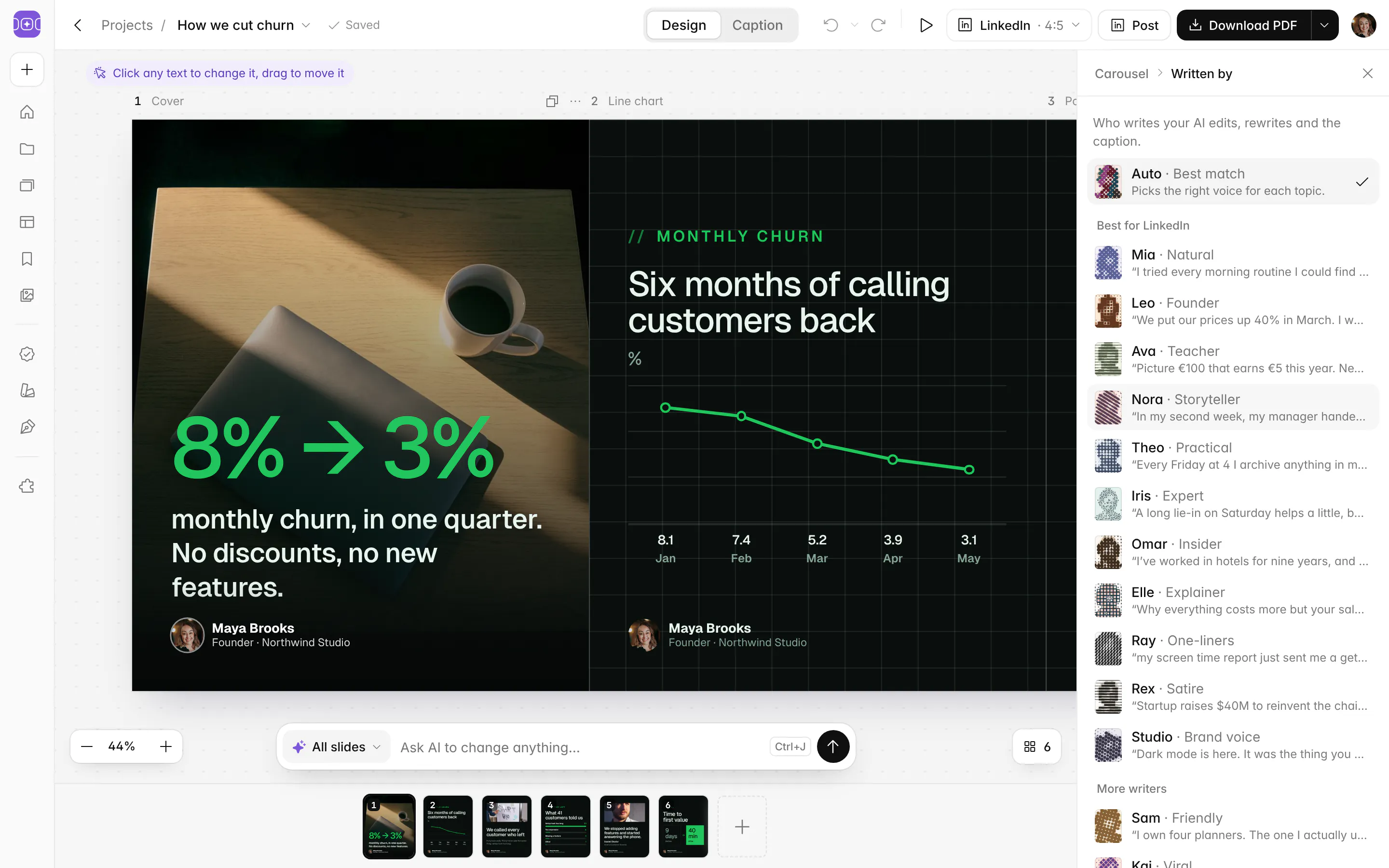This screenshot has width=1389, height=868.
Task: Select Rex Satire writer
Action: click(x=1233, y=697)
